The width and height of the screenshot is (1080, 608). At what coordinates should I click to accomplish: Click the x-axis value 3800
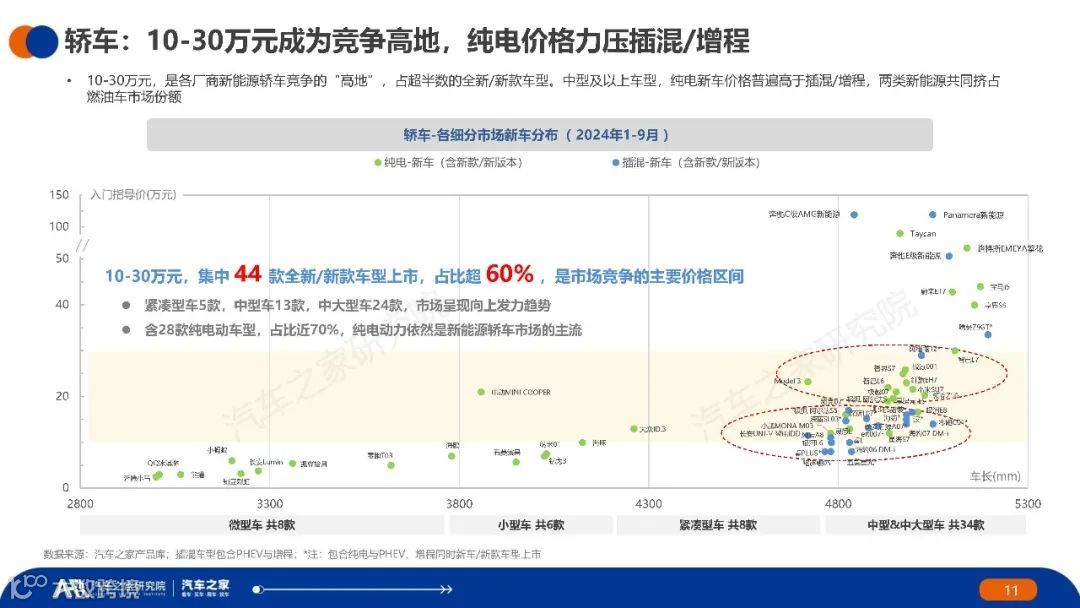[x=459, y=504]
